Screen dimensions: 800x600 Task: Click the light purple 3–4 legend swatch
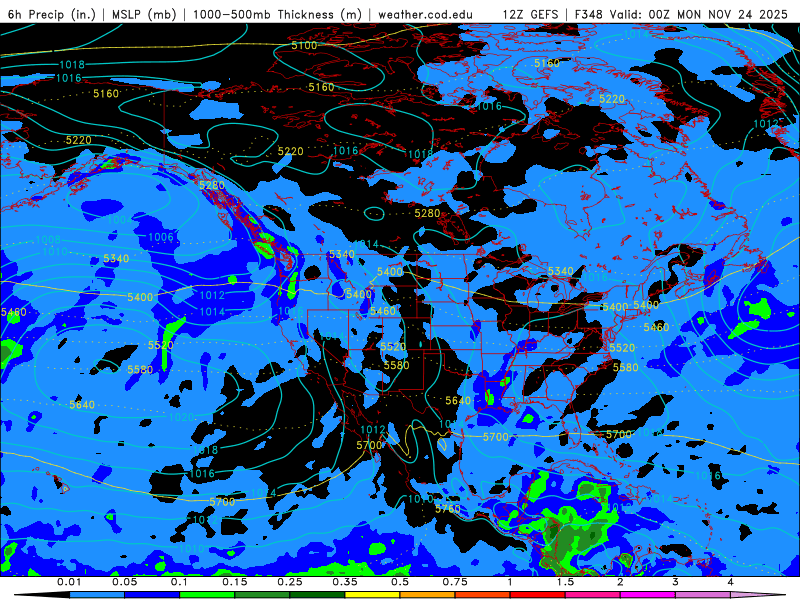pyautogui.click(x=703, y=595)
